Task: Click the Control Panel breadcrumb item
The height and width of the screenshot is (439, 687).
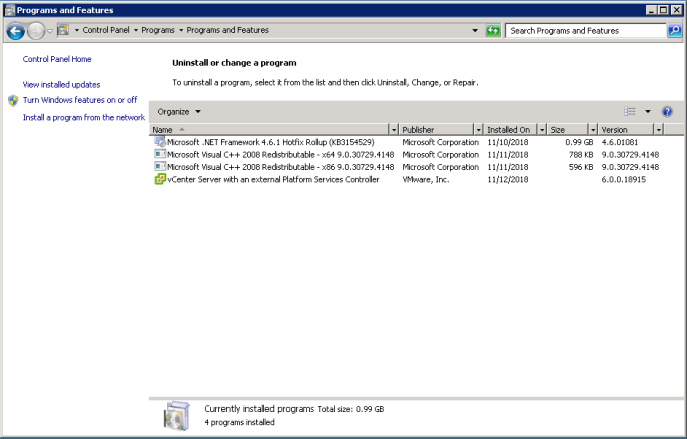Action: [106, 30]
